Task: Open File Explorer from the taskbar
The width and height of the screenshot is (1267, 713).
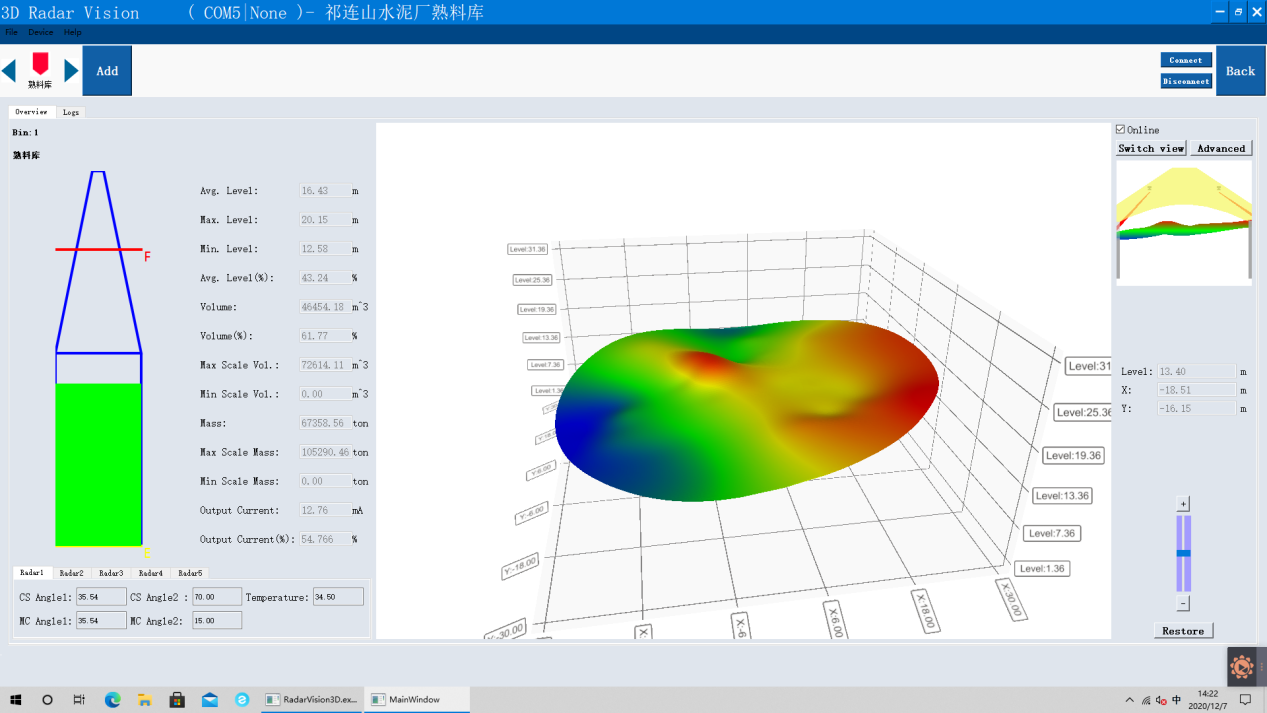Action: pos(144,700)
